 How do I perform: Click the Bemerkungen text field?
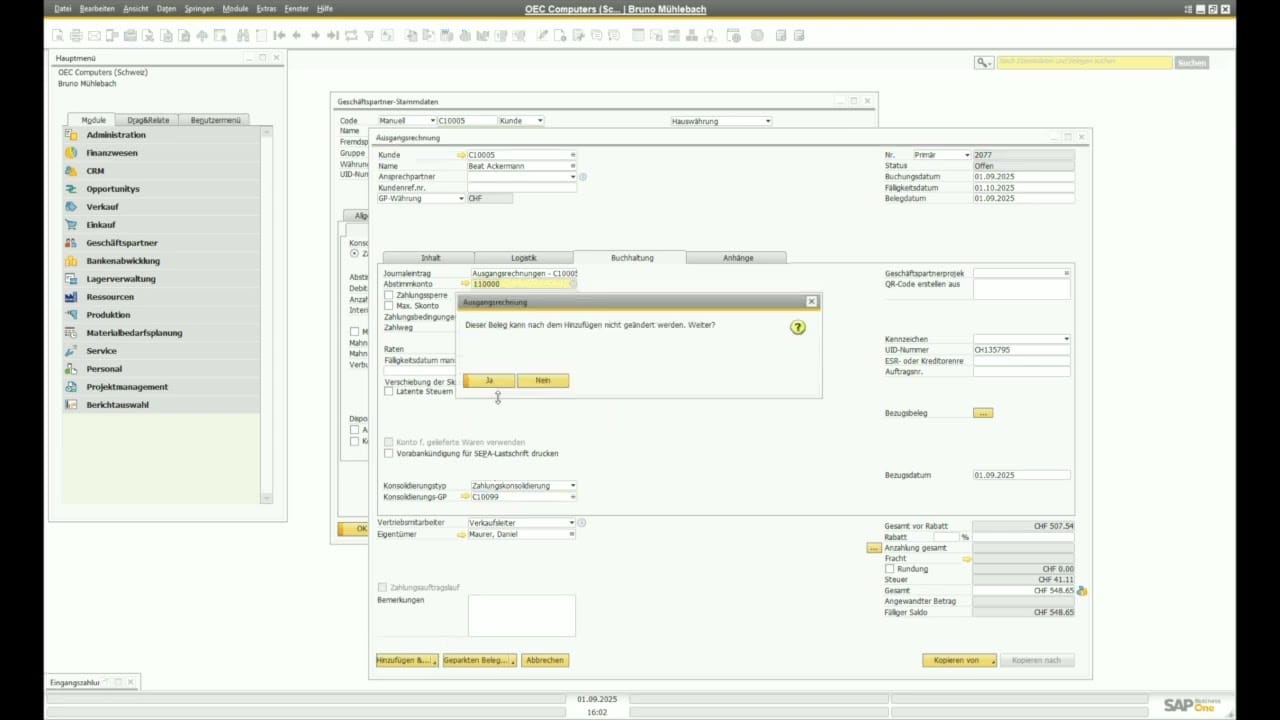click(x=521, y=615)
